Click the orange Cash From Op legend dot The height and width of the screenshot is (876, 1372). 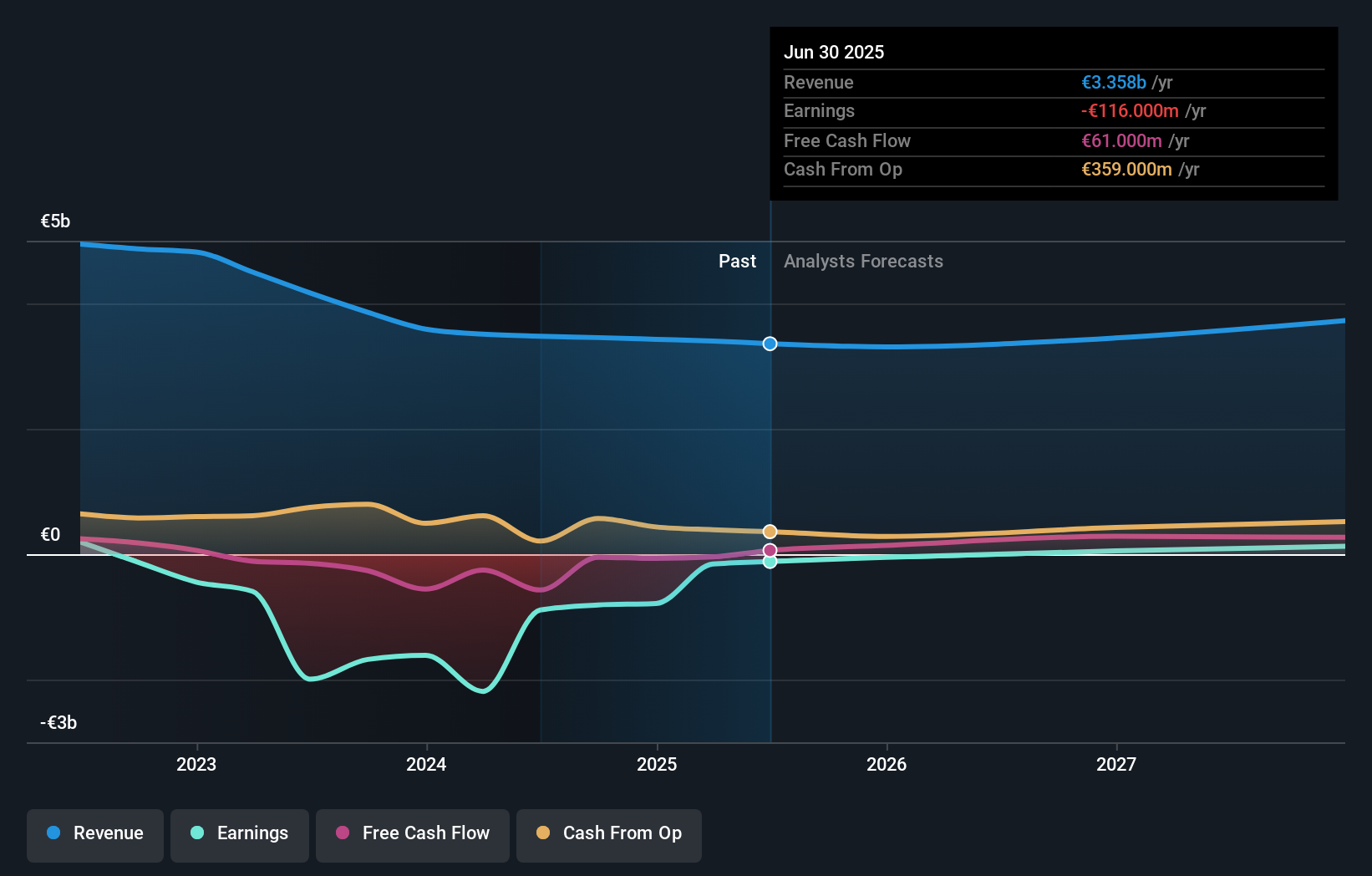click(544, 833)
